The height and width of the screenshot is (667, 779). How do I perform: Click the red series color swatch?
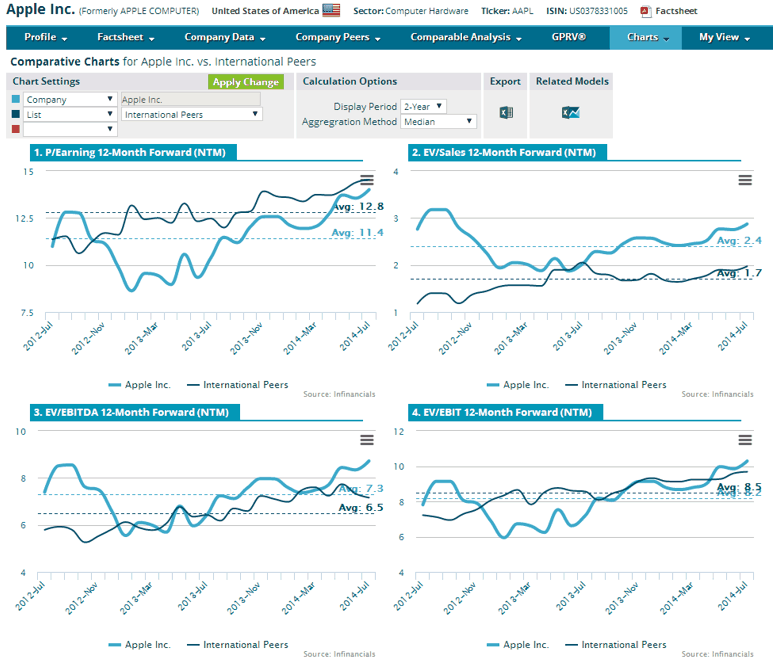coord(15,129)
